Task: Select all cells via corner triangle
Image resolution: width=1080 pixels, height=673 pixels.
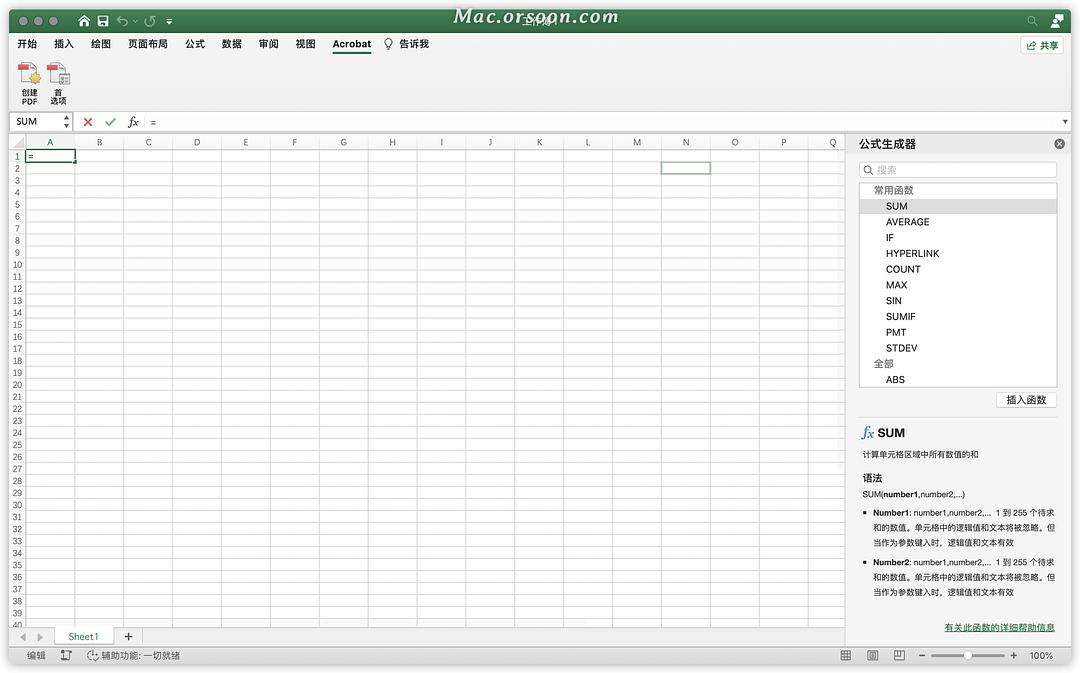Action: pos(17,142)
